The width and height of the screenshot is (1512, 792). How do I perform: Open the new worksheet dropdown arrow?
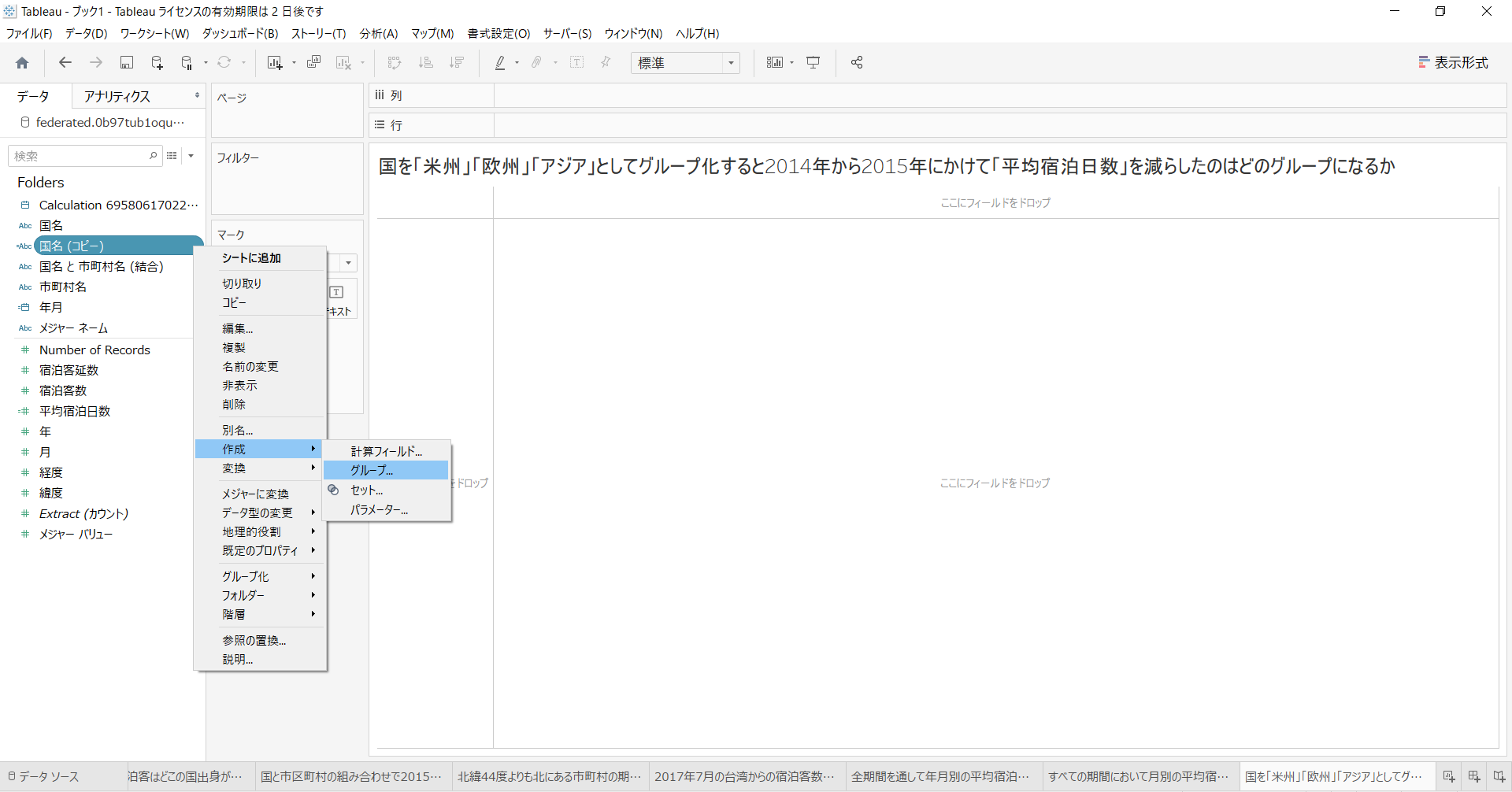point(294,63)
